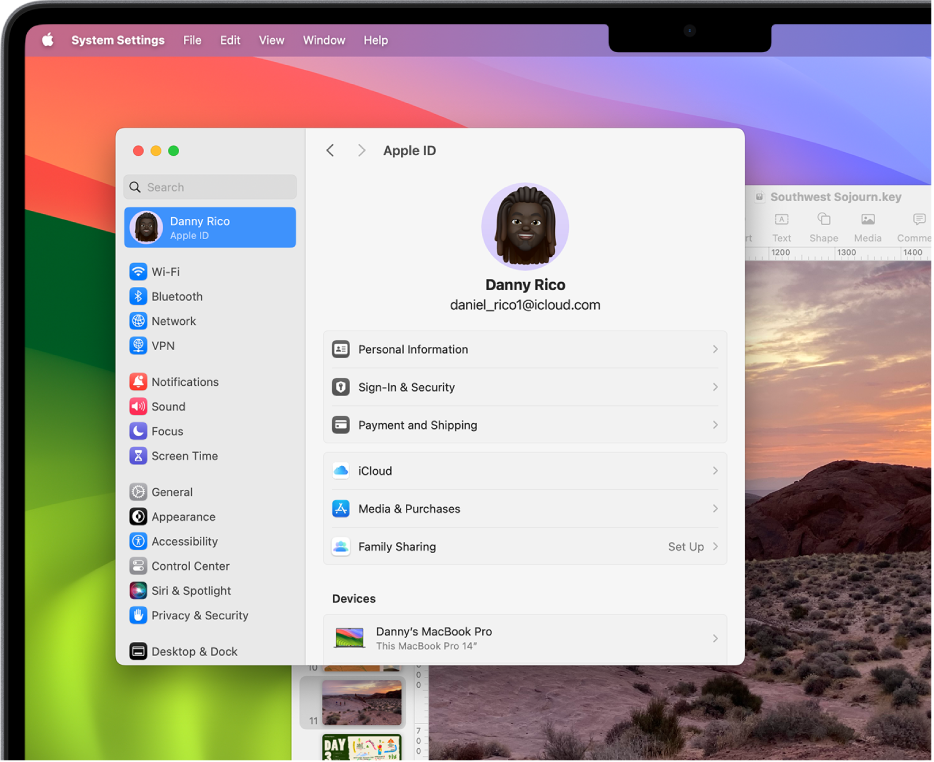Open Siri & Spotlight settings
934x762 pixels.
[190, 591]
